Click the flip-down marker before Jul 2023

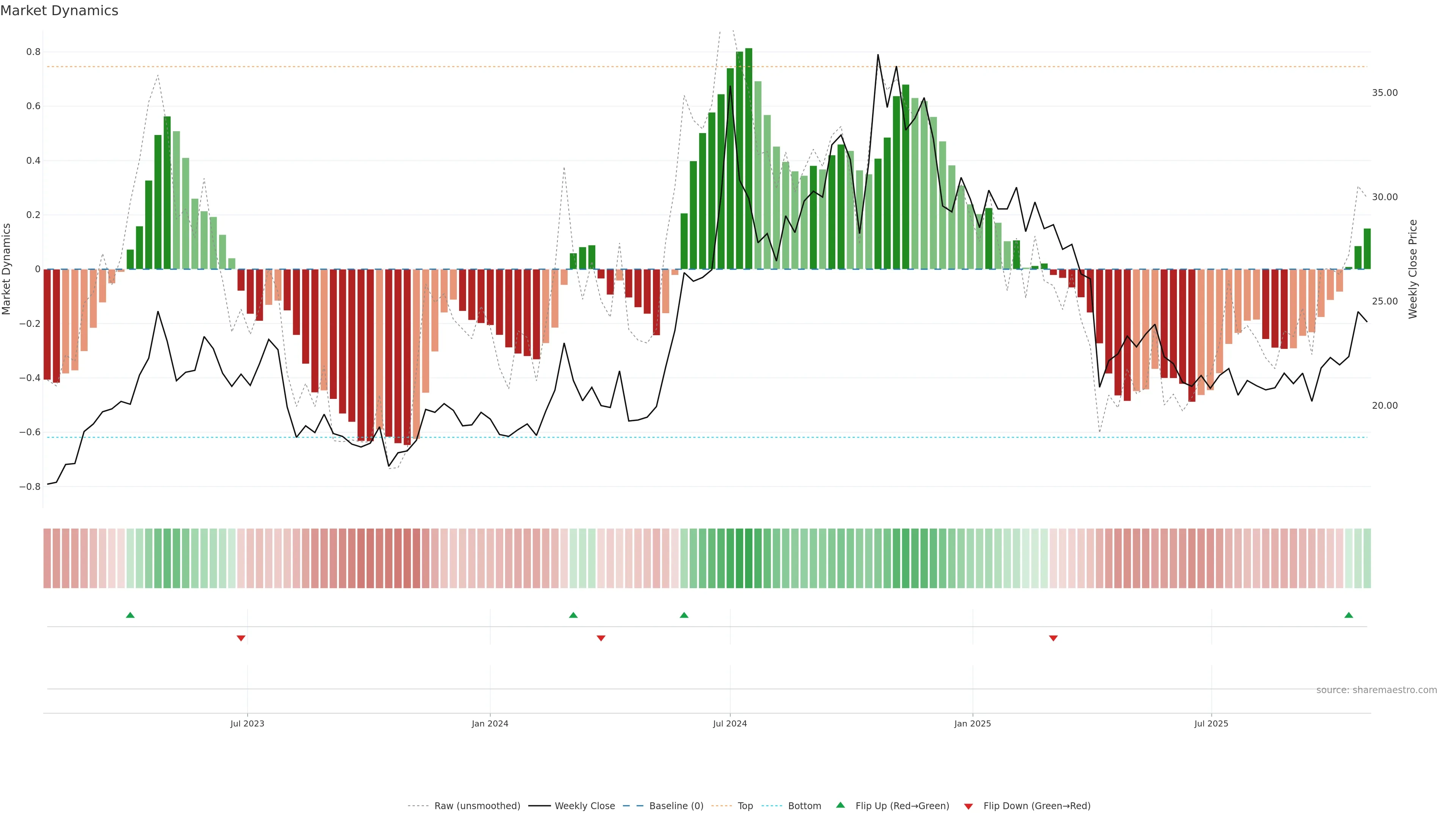[241, 638]
